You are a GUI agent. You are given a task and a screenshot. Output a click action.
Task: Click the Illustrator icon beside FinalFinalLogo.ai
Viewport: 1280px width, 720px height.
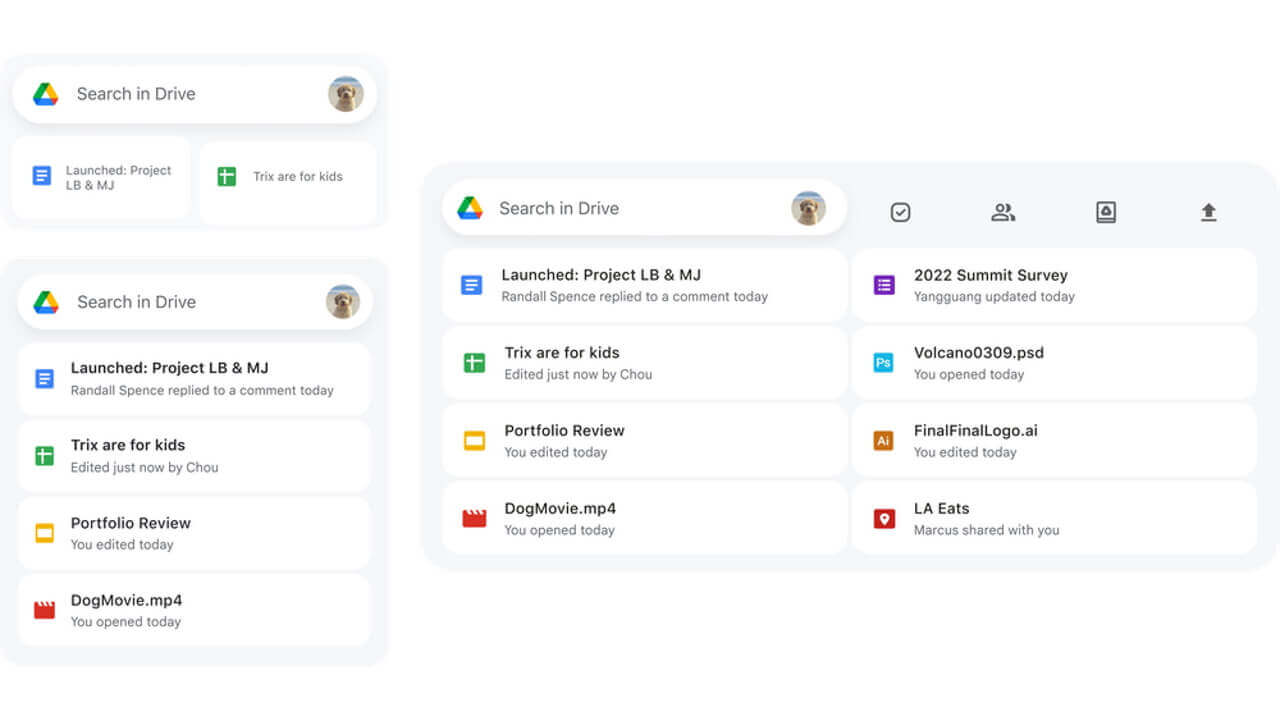click(x=883, y=440)
